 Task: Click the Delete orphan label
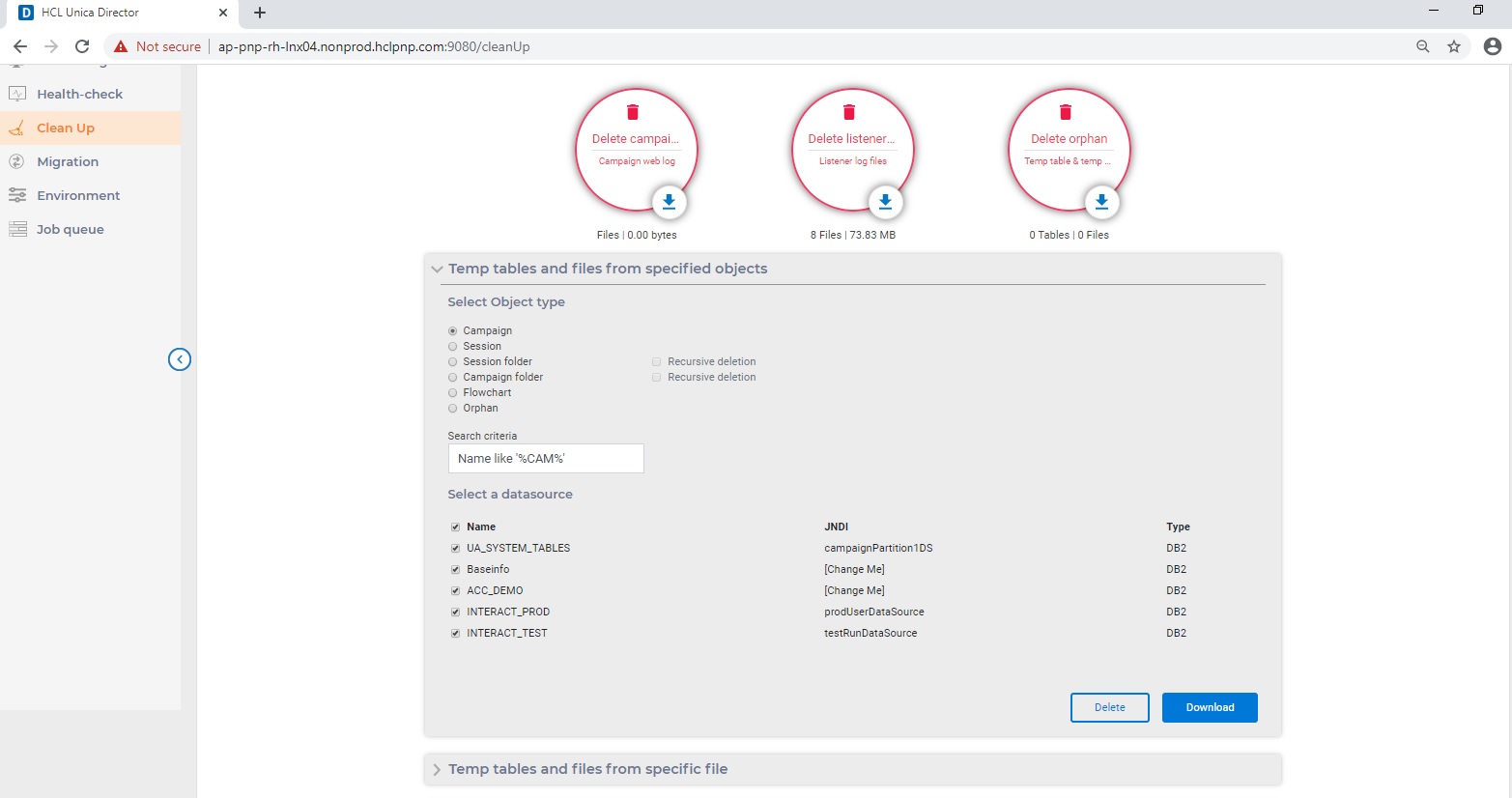[x=1069, y=139]
